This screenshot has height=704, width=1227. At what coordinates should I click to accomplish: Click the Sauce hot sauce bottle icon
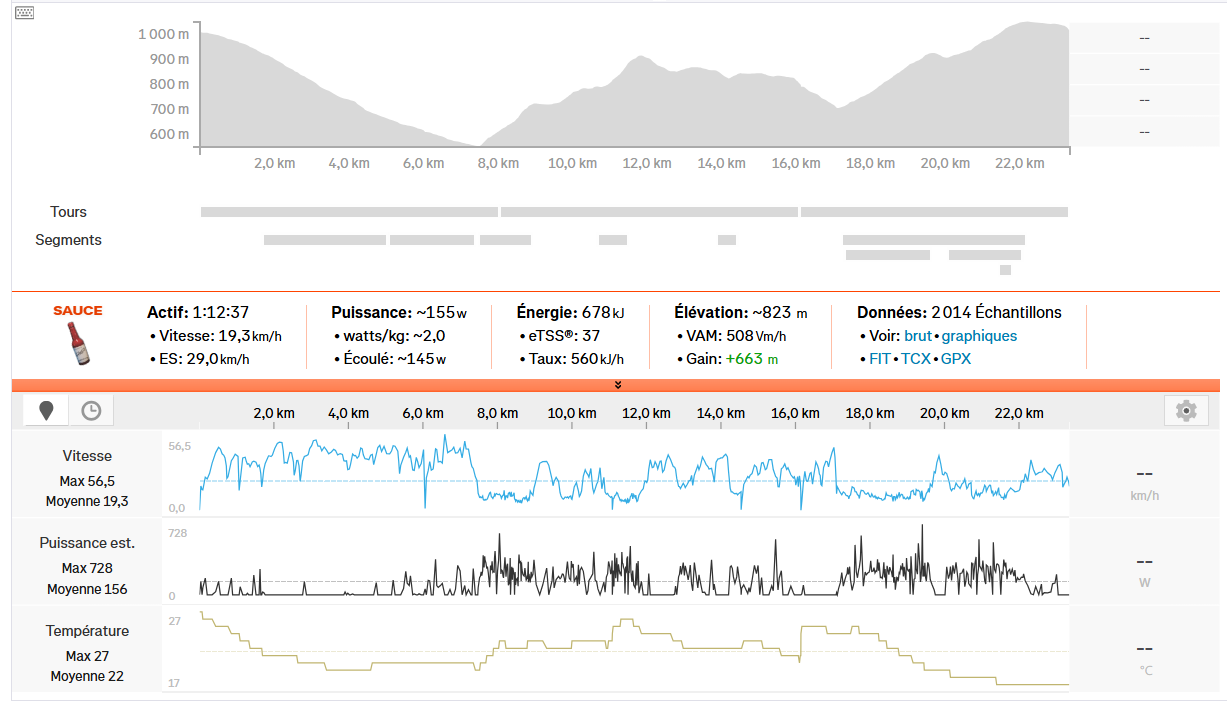(x=78, y=344)
